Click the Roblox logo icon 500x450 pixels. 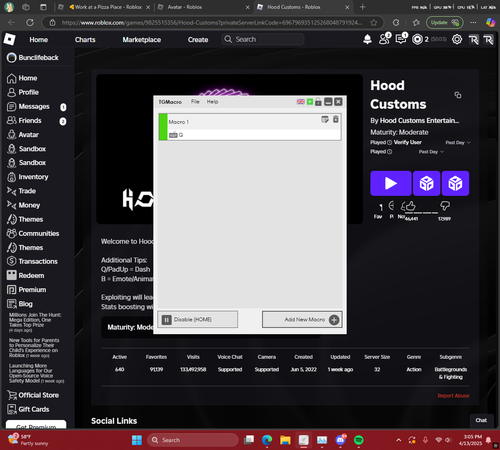[10, 39]
